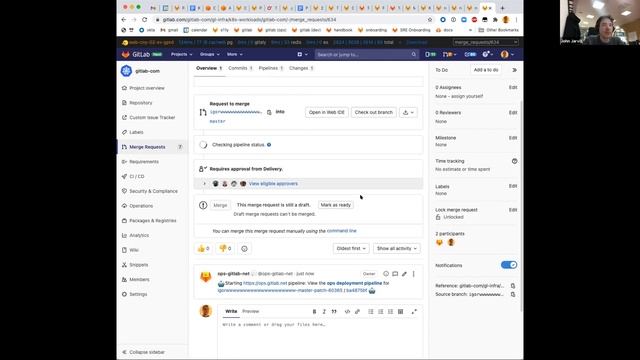Open Analytics in the sidebar
Viewport: 640px width, 360px height.
[136, 235]
